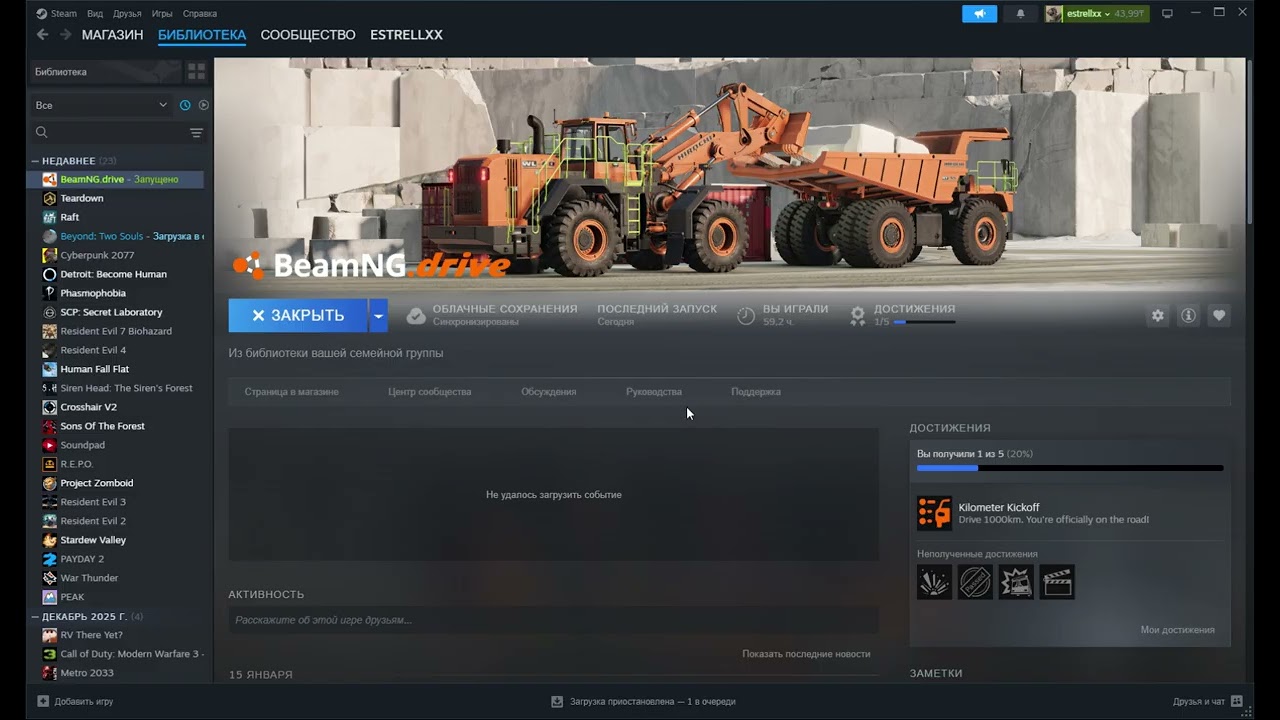Open the sidebar advanced filter icon
Image resolution: width=1280 pixels, height=720 pixels.
pyautogui.click(x=196, y=132)
